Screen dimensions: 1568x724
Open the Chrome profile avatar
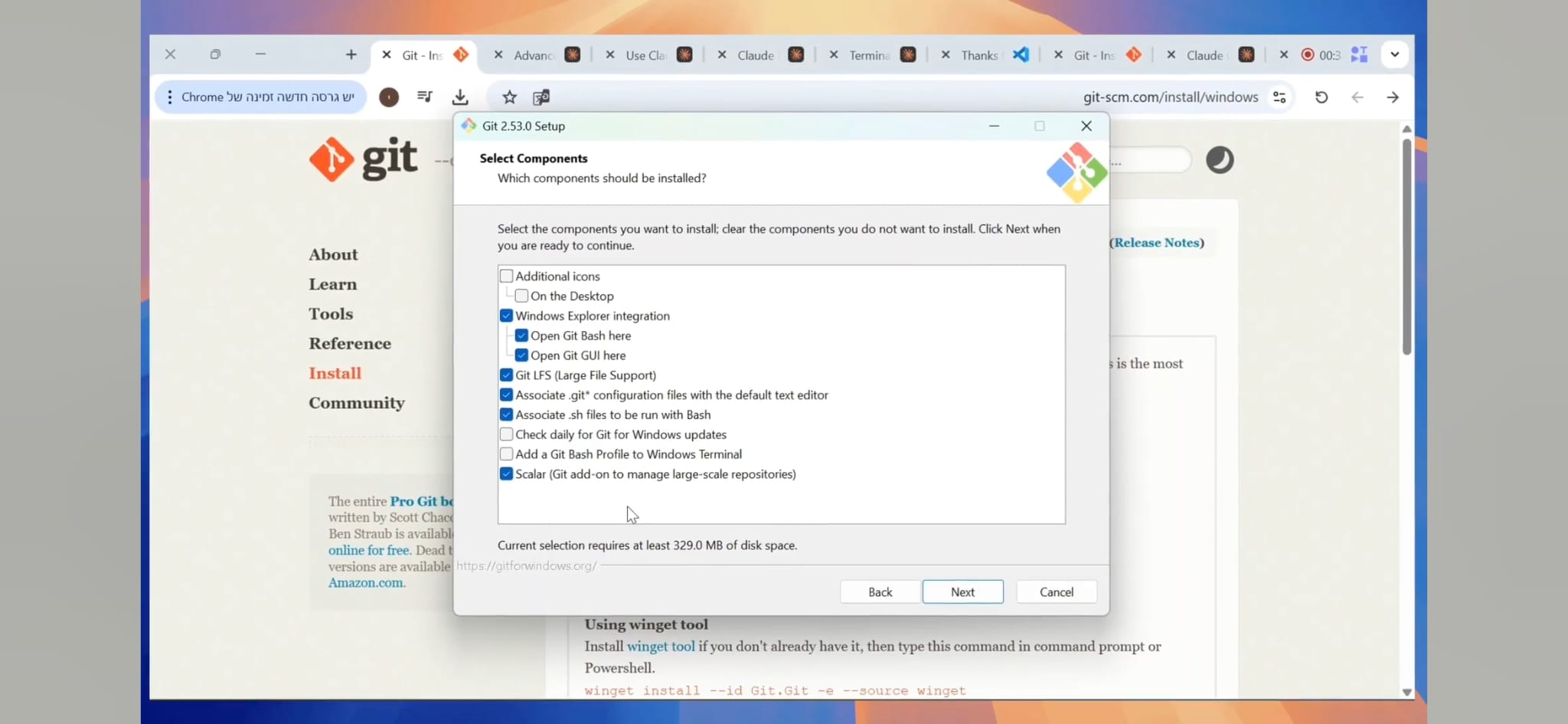pos(389,97)
